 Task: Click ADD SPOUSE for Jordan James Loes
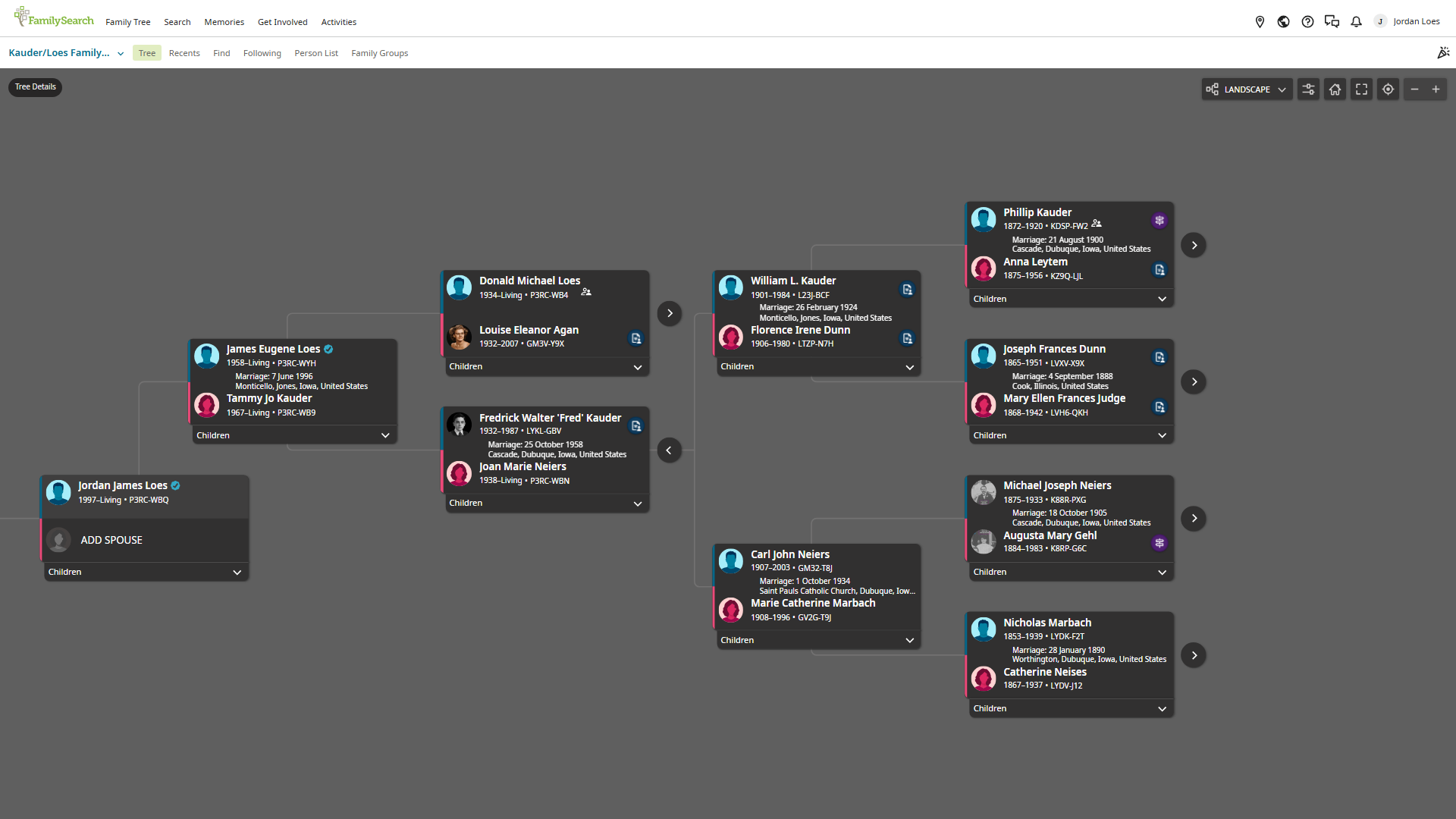tap(111, 540)
